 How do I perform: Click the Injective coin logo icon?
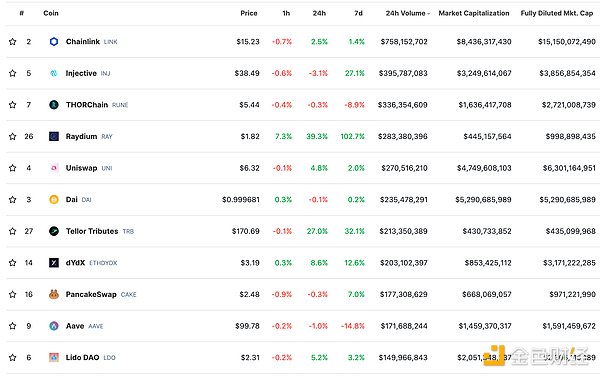(54, 73)
